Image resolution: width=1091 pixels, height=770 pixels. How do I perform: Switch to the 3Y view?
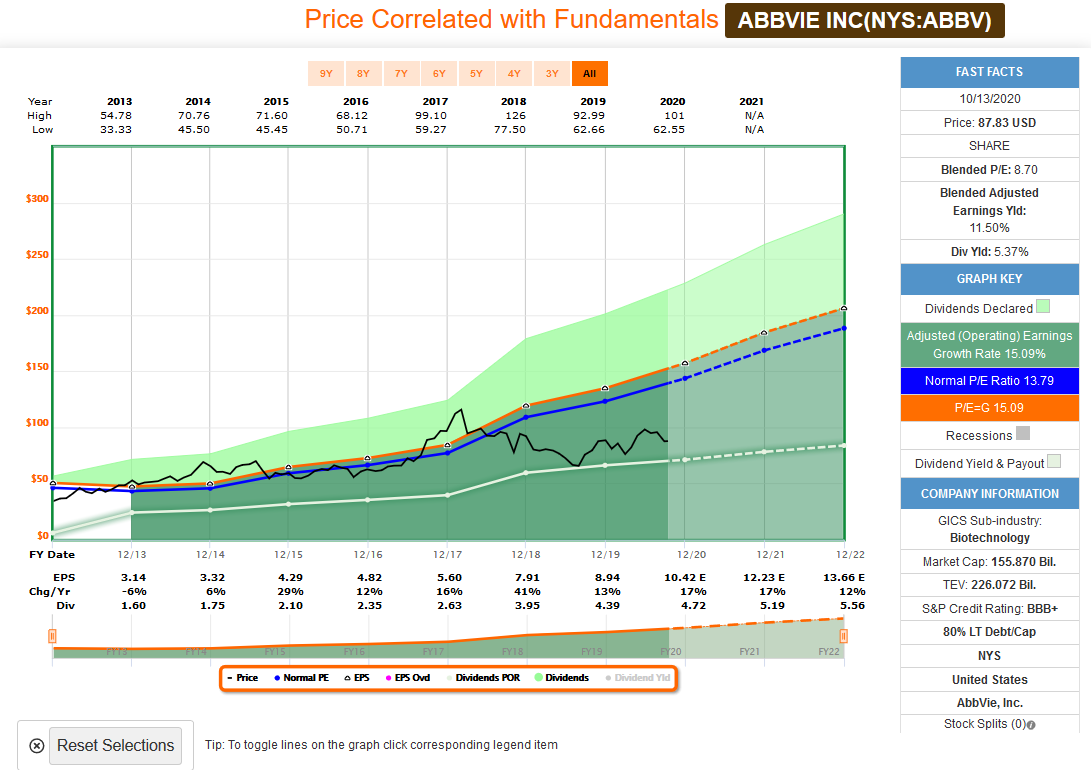[x=552, y=74]
